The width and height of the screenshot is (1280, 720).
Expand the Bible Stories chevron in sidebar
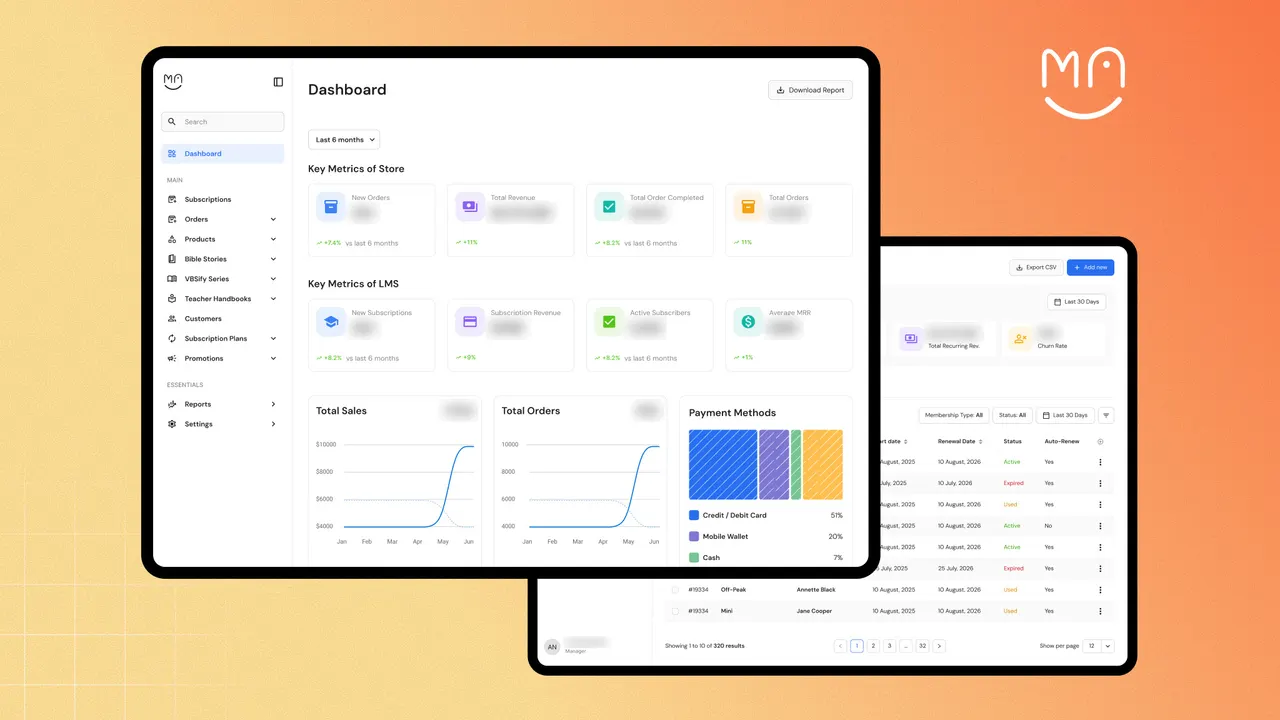click(x=273, y=259)
